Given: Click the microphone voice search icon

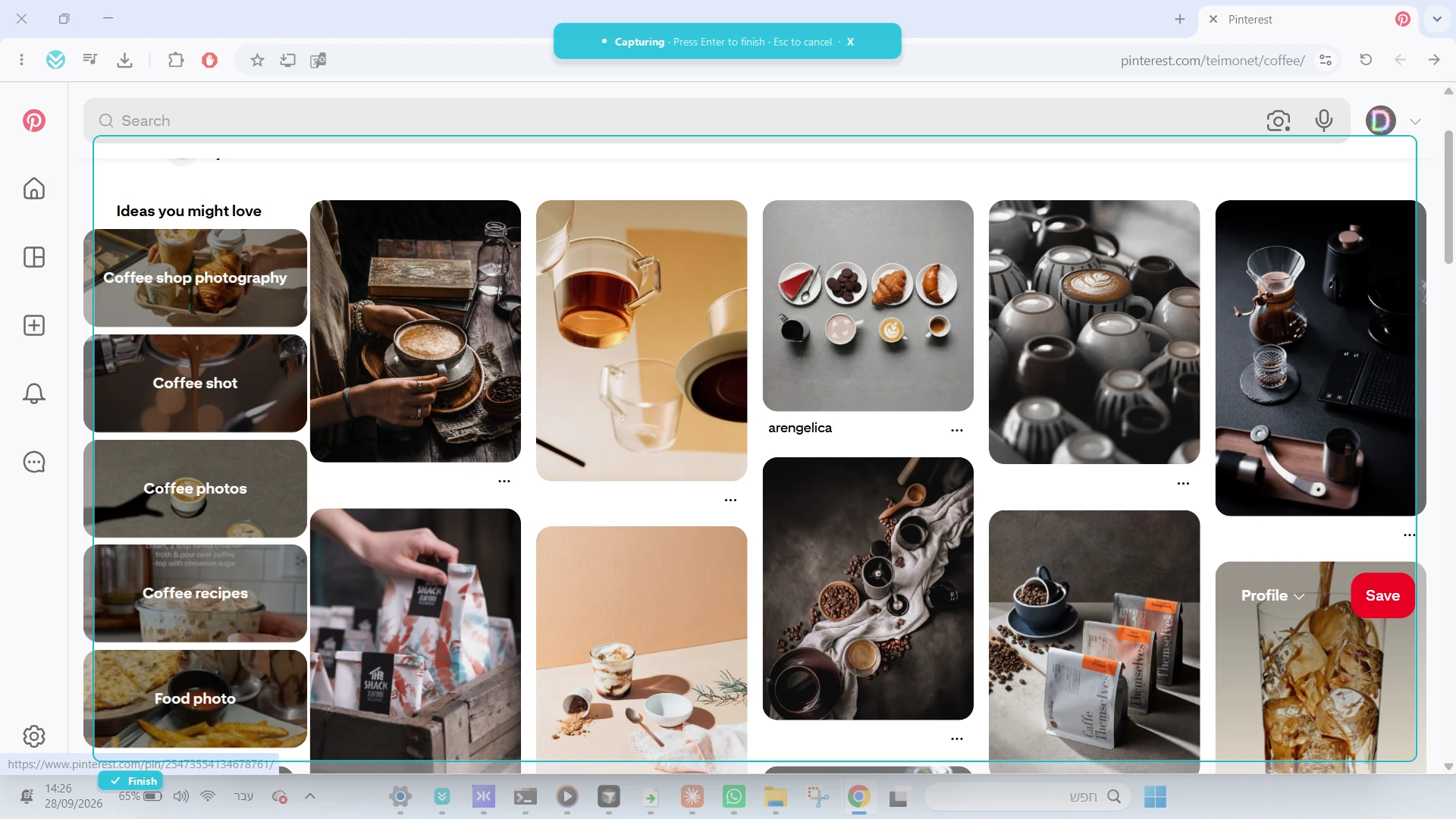Looking at the screenshot, I should [x=1324, y=121].
